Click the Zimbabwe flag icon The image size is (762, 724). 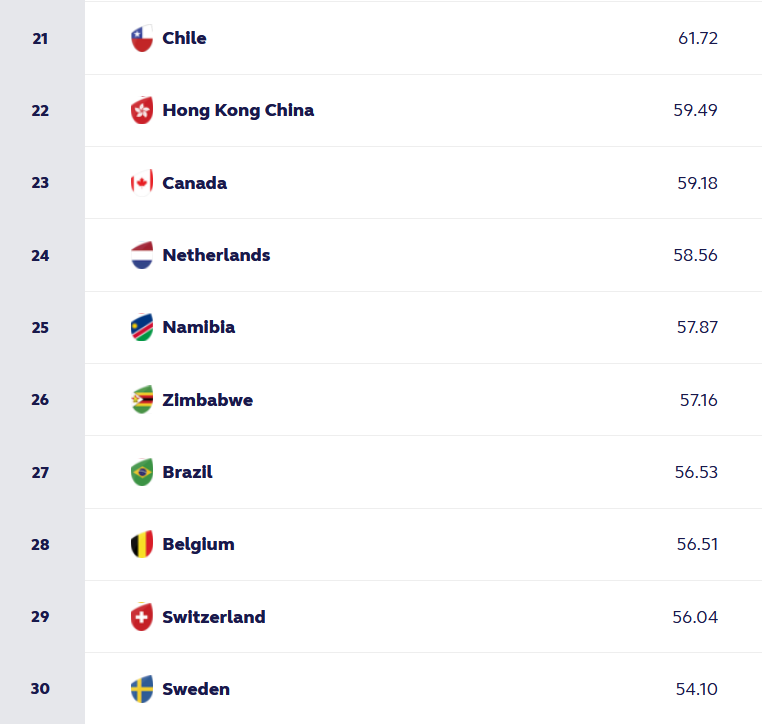pos(142,400)
